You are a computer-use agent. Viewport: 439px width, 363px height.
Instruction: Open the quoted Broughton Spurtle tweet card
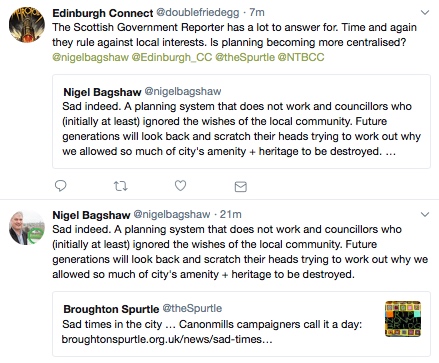tap(241, 324)
